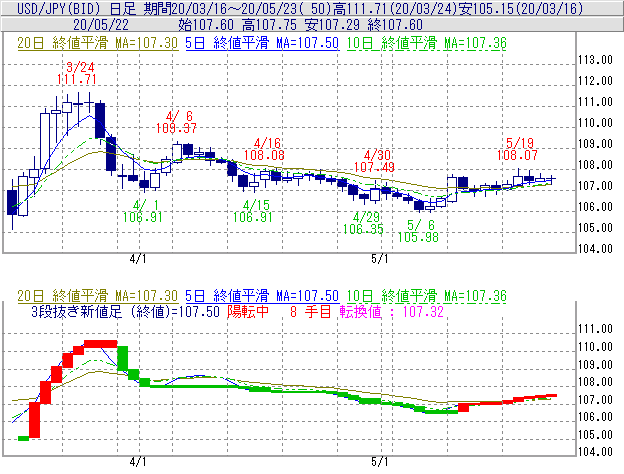Click the 5/1 date label under lower chart
This screenshot has width=624, height=474.
coord(380,462)
